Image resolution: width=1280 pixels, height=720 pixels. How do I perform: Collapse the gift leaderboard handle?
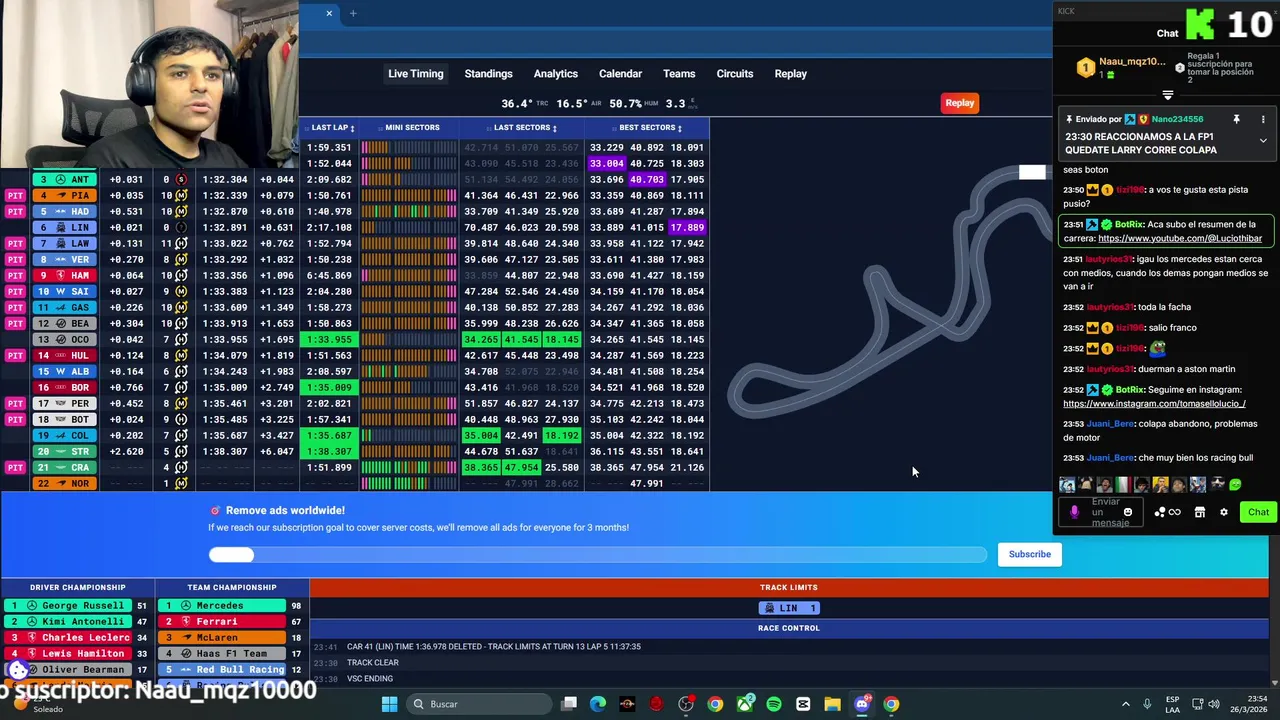[1167, 96]
